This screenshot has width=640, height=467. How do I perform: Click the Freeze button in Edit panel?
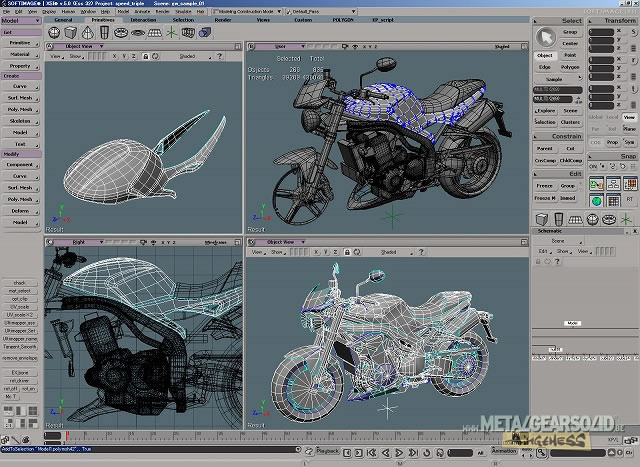544,186
